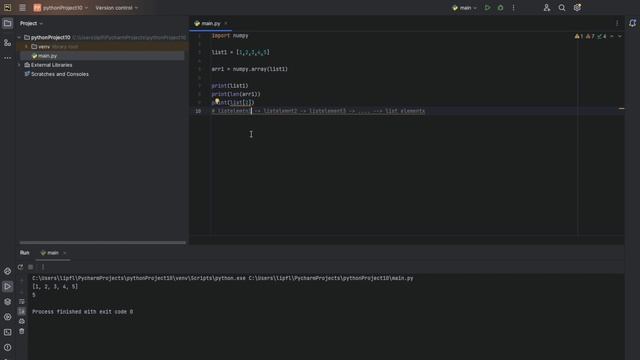Print the Run console output

(x=22, y=321)
